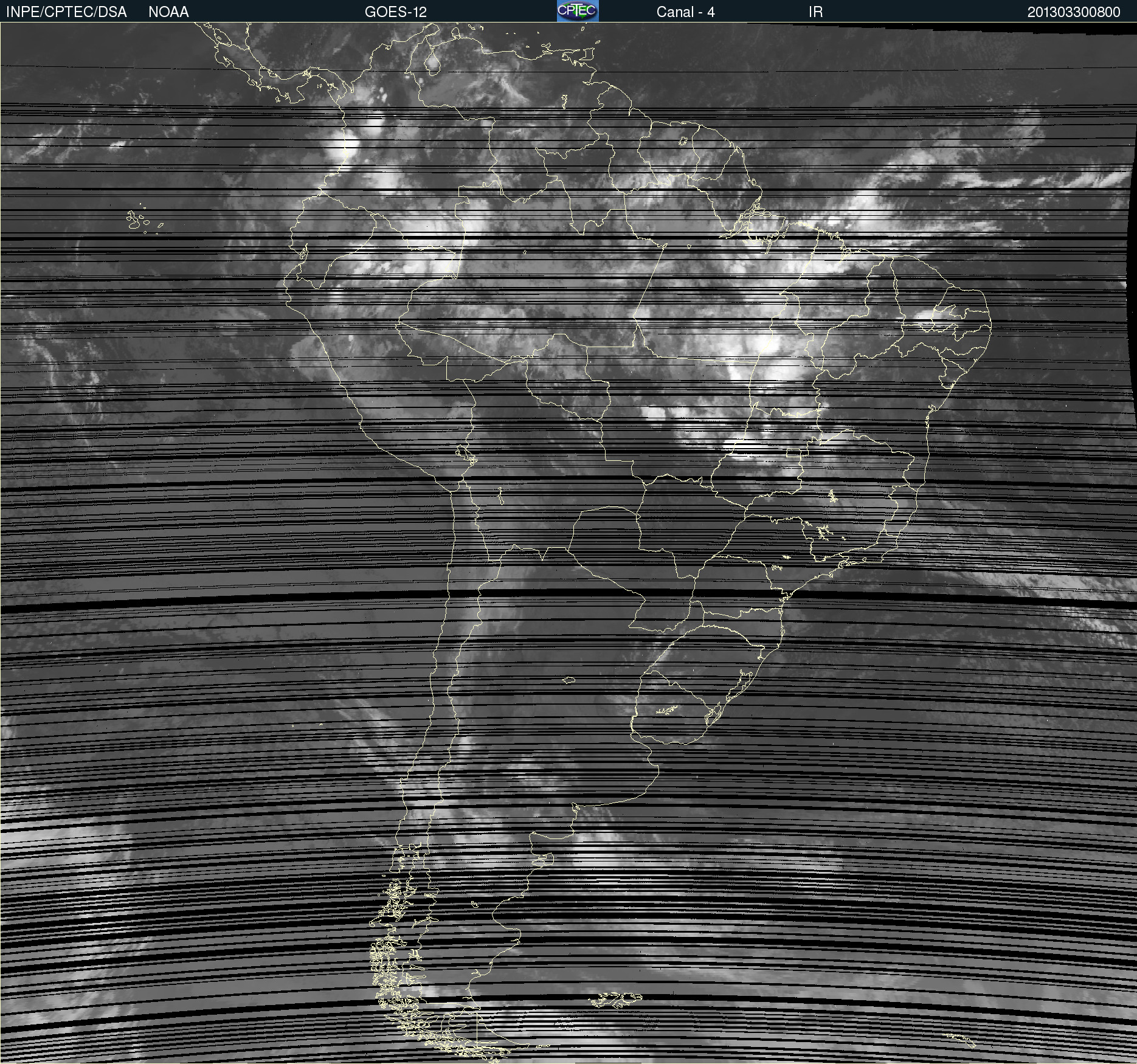
Task: Click the CPTEC logo in the header
Action: (578, 11)
